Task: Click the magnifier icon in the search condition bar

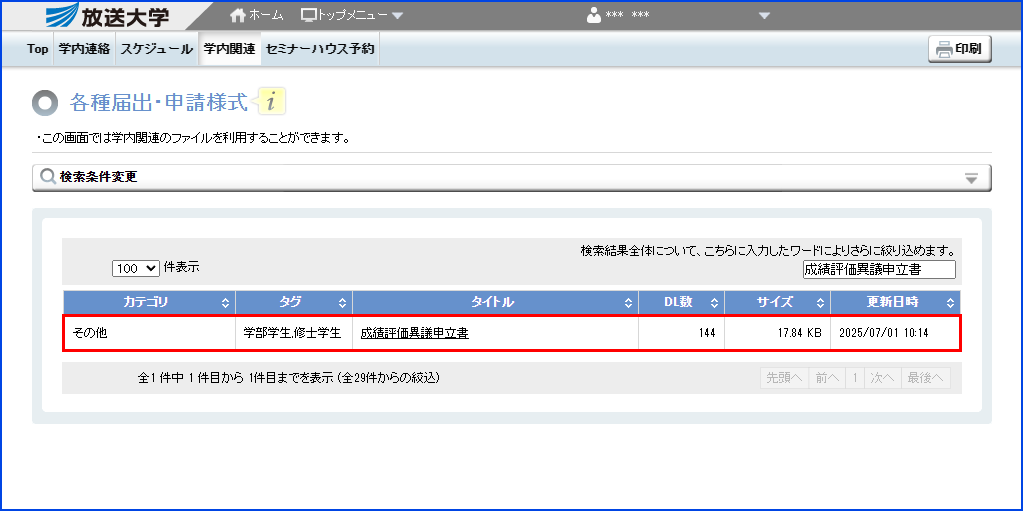Action: pos(48,177)
